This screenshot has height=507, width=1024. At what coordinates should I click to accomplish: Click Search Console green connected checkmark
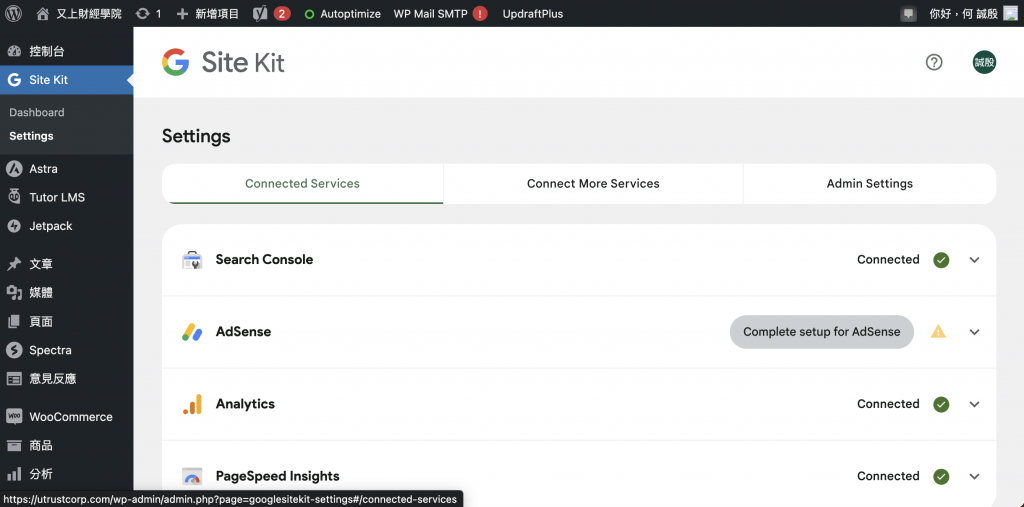pyautogui.click(x=941, y=260)
